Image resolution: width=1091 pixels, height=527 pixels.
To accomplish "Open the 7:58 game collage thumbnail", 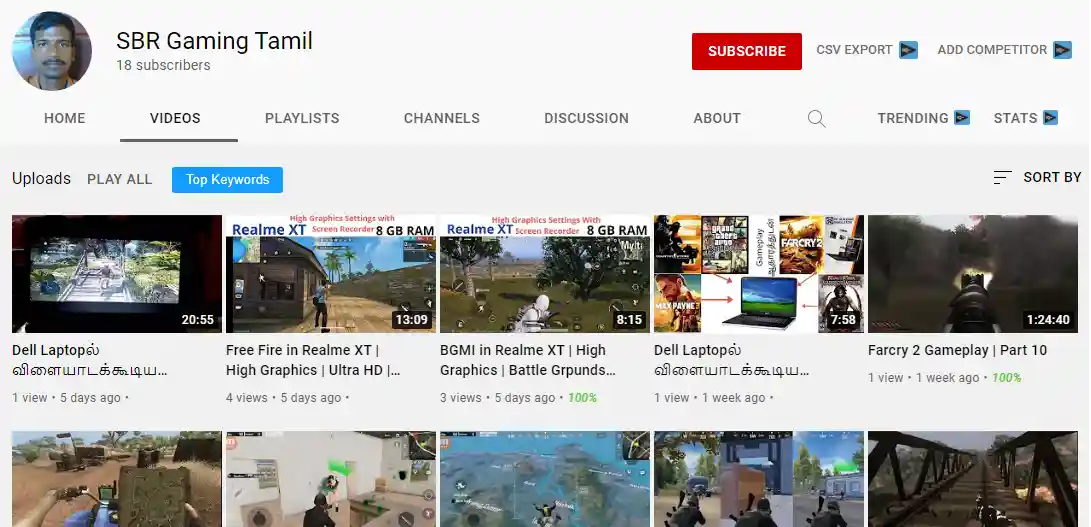I will (x=759, y=274).
